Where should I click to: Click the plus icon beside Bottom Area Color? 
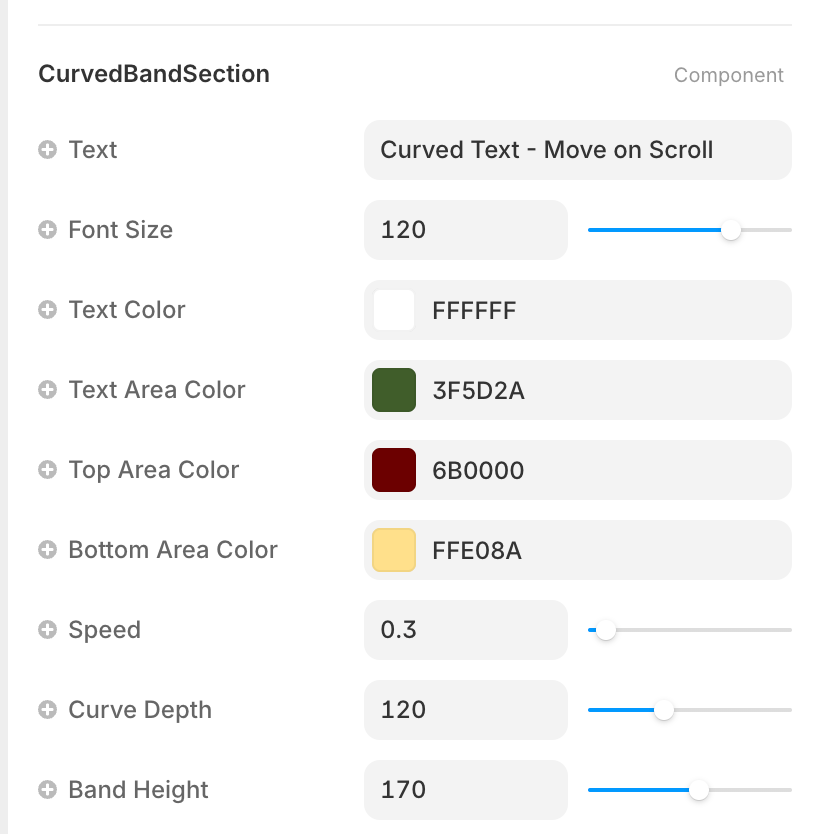point(47,550)
